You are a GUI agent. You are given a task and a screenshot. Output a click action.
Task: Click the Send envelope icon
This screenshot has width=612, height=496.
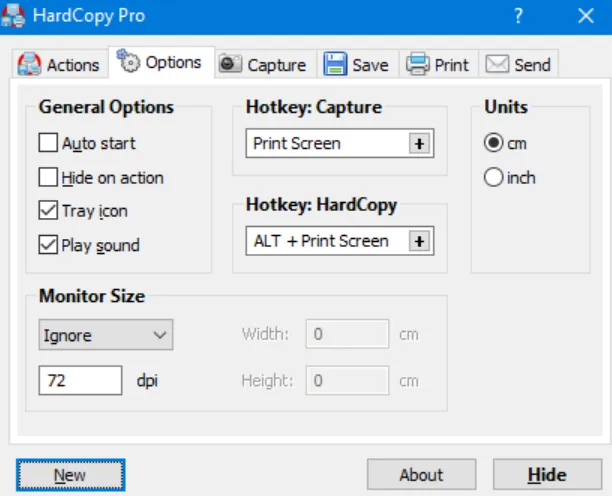[x=497, y=64]
